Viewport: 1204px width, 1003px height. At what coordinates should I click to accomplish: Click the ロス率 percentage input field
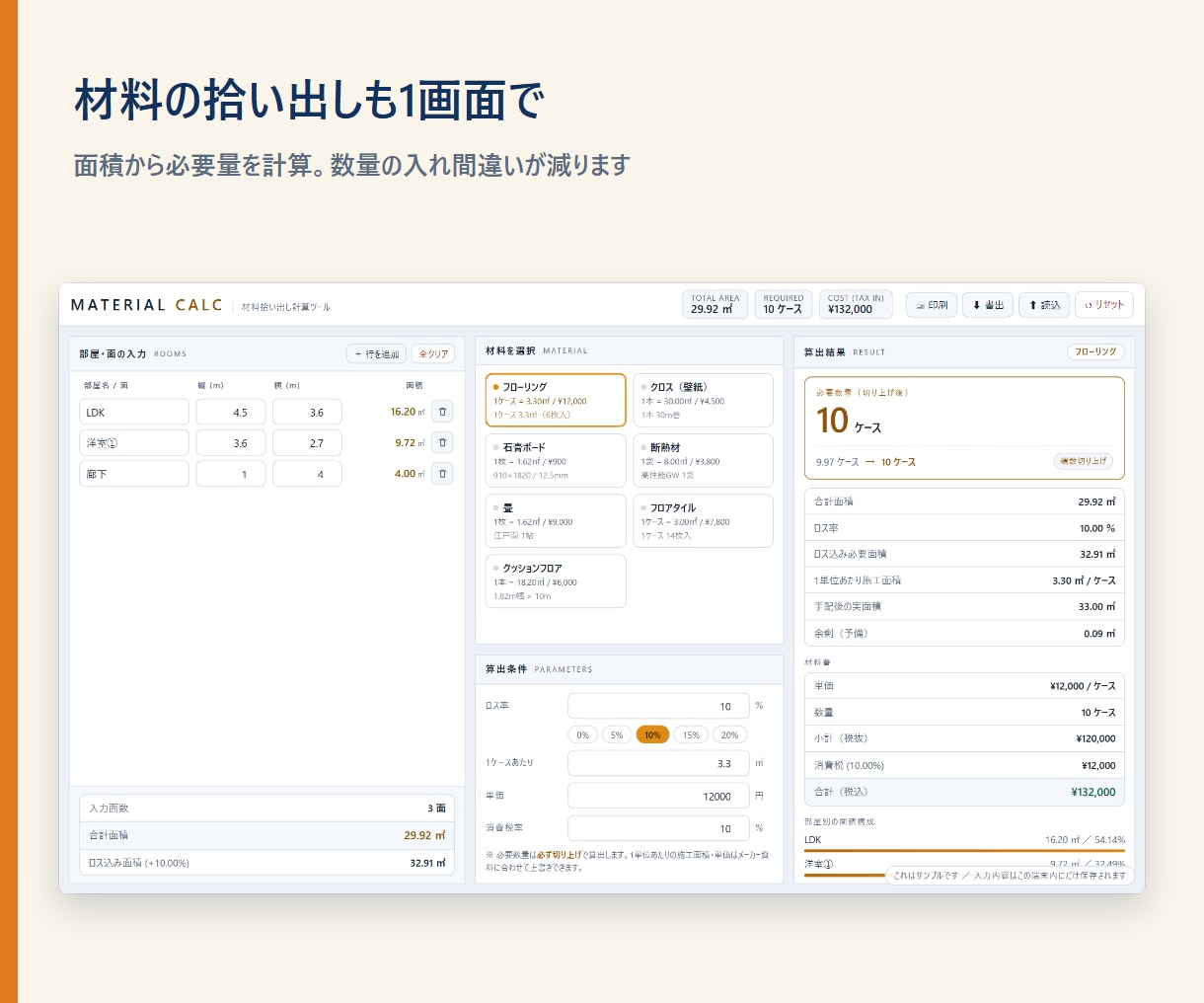pos(658,706)
